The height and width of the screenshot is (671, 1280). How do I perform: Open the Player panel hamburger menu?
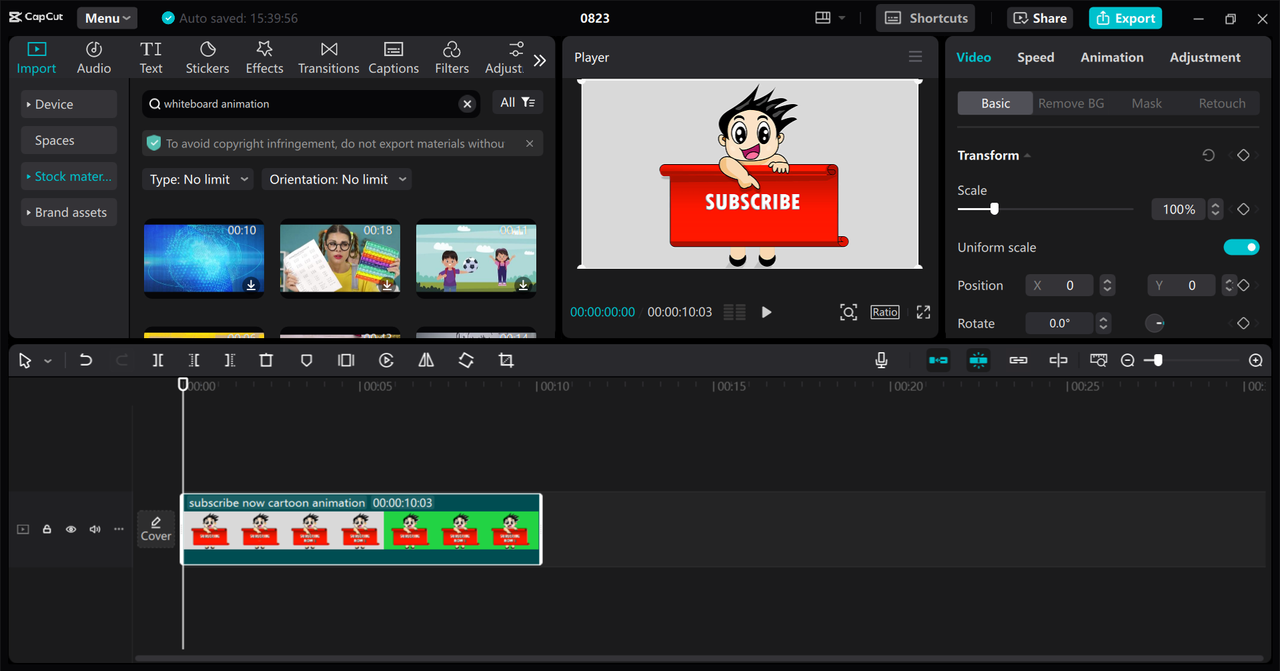pos(915,57)
